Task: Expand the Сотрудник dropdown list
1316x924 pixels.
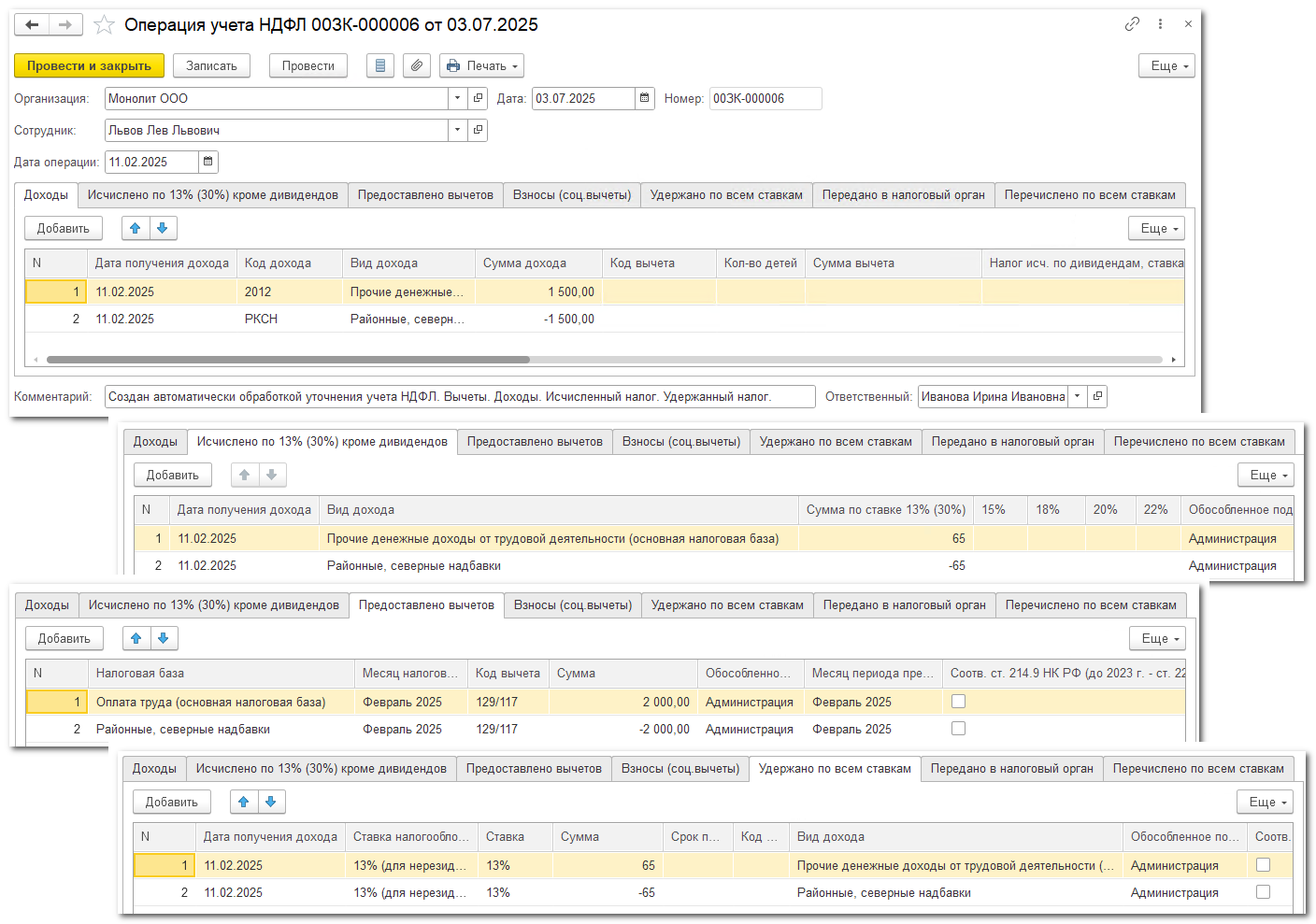Action: point(457,130)
